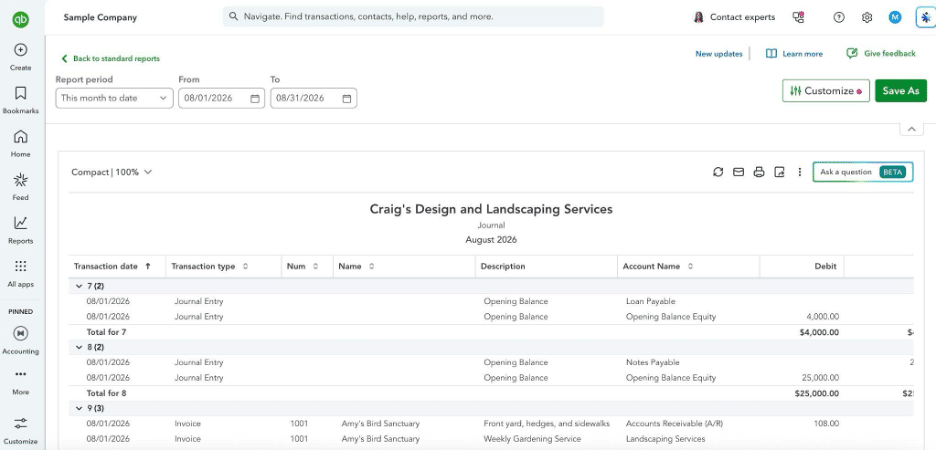
Task: Click the Learn more link
Action: click(x=794, y=54)
